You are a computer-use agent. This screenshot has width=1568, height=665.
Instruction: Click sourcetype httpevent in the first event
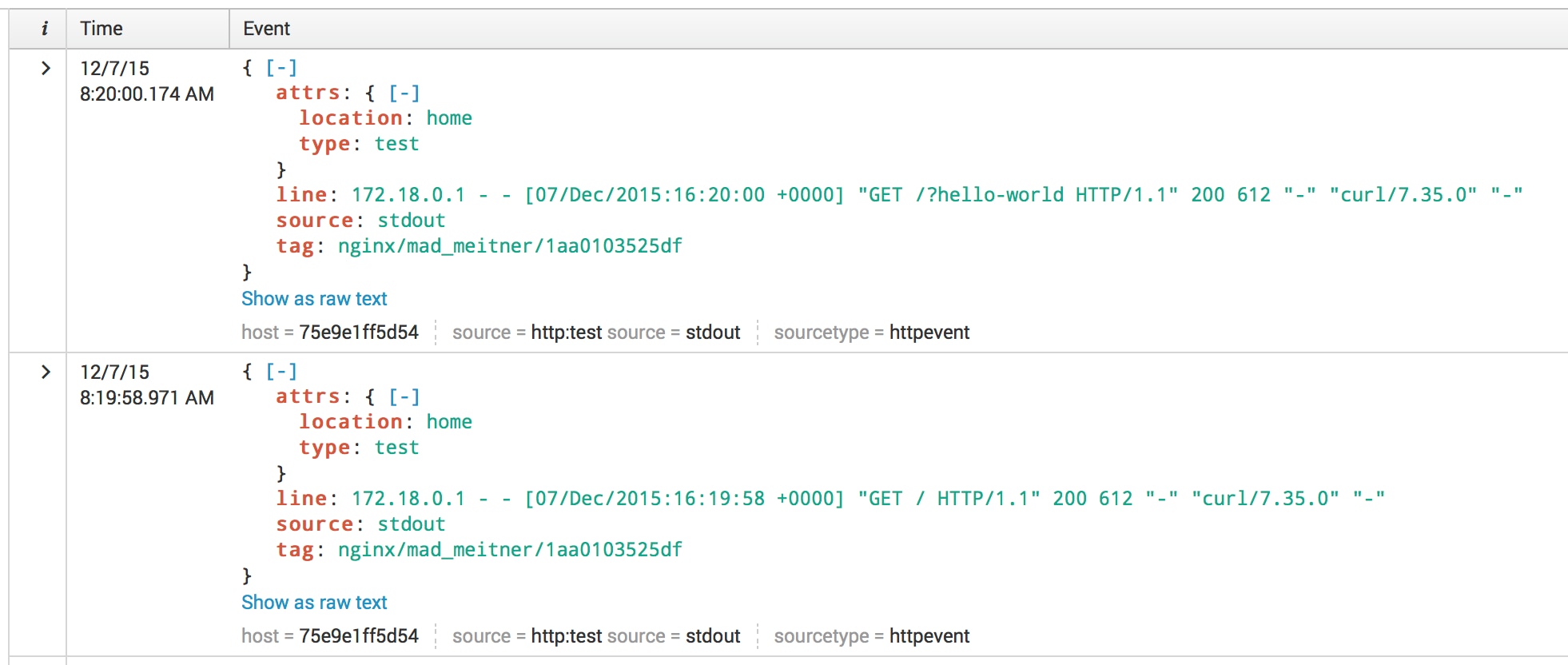click(x=929, y=332)
